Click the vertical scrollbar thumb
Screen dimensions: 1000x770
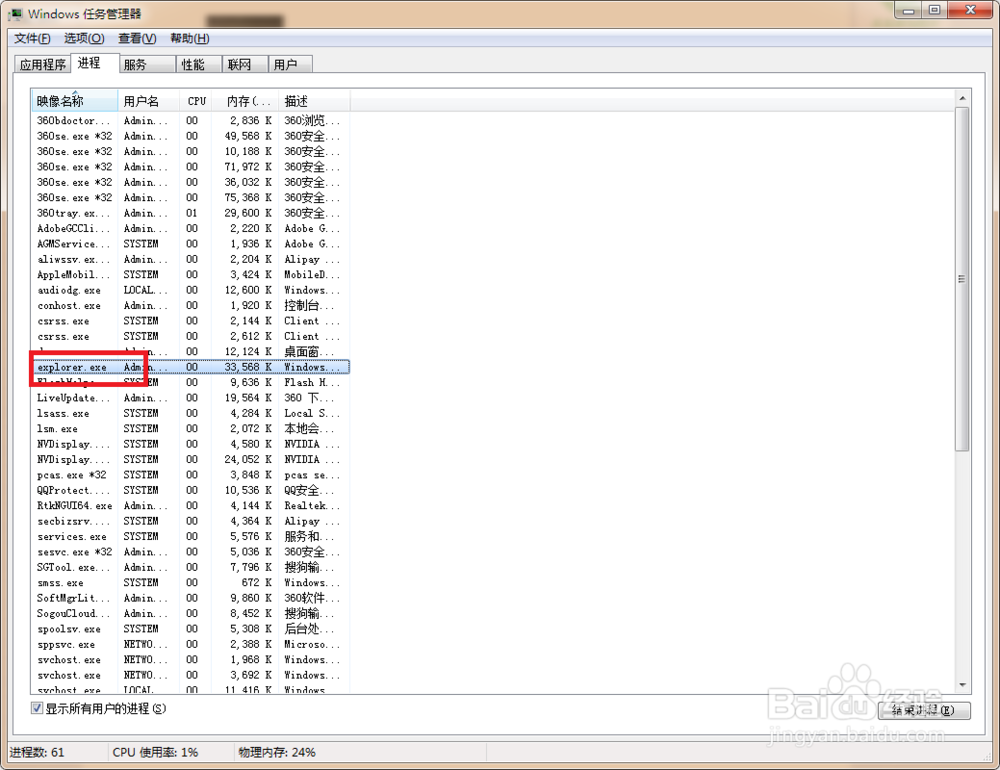point(962,279)
